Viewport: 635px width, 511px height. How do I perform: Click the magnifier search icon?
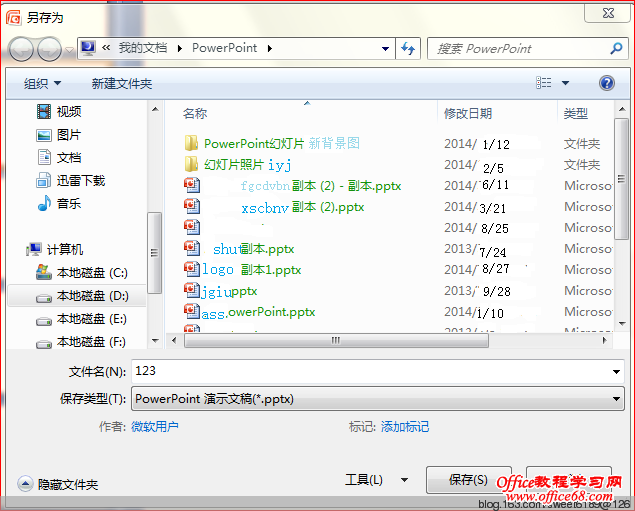616,49
